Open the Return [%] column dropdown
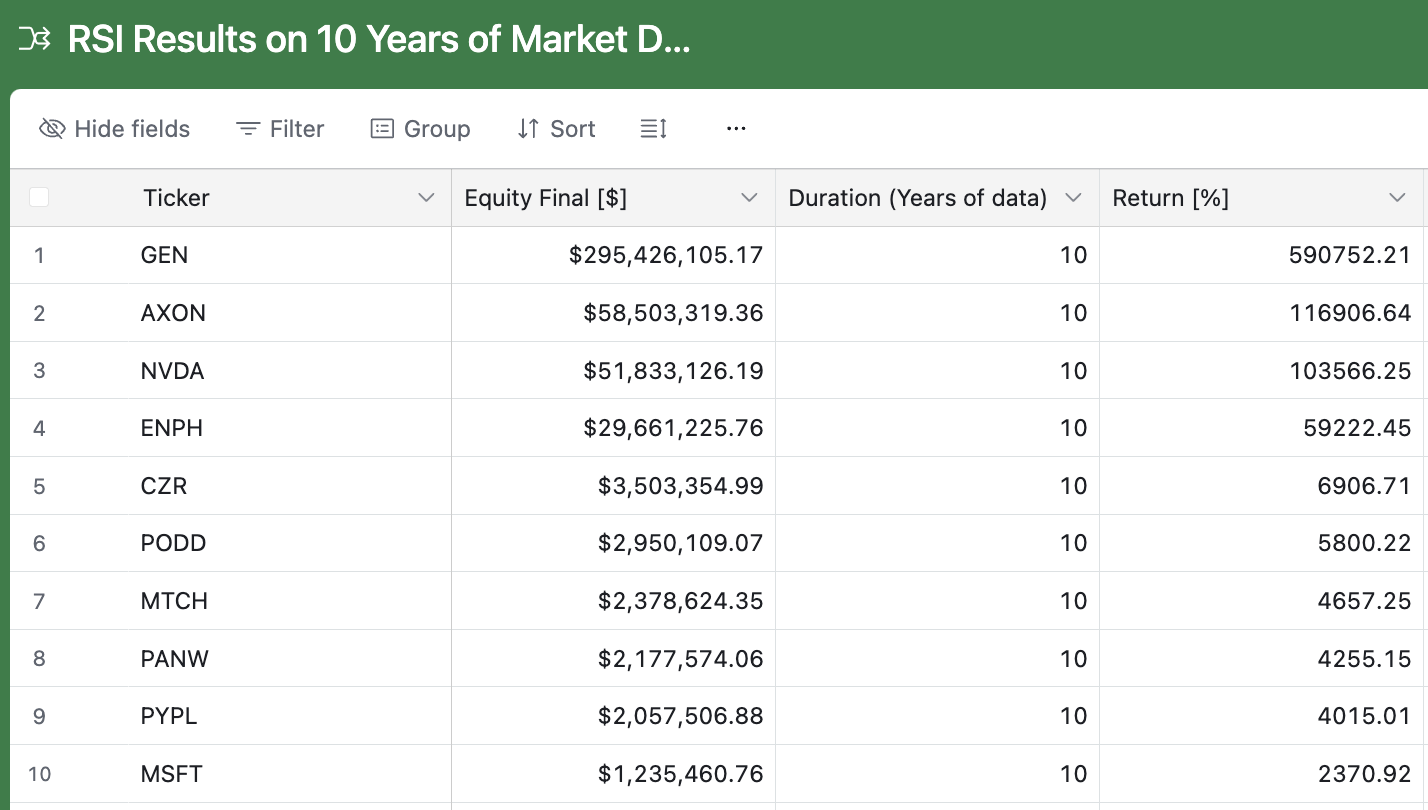The width and height of the screenshot is (1428, 810). tap(1397, 198)
